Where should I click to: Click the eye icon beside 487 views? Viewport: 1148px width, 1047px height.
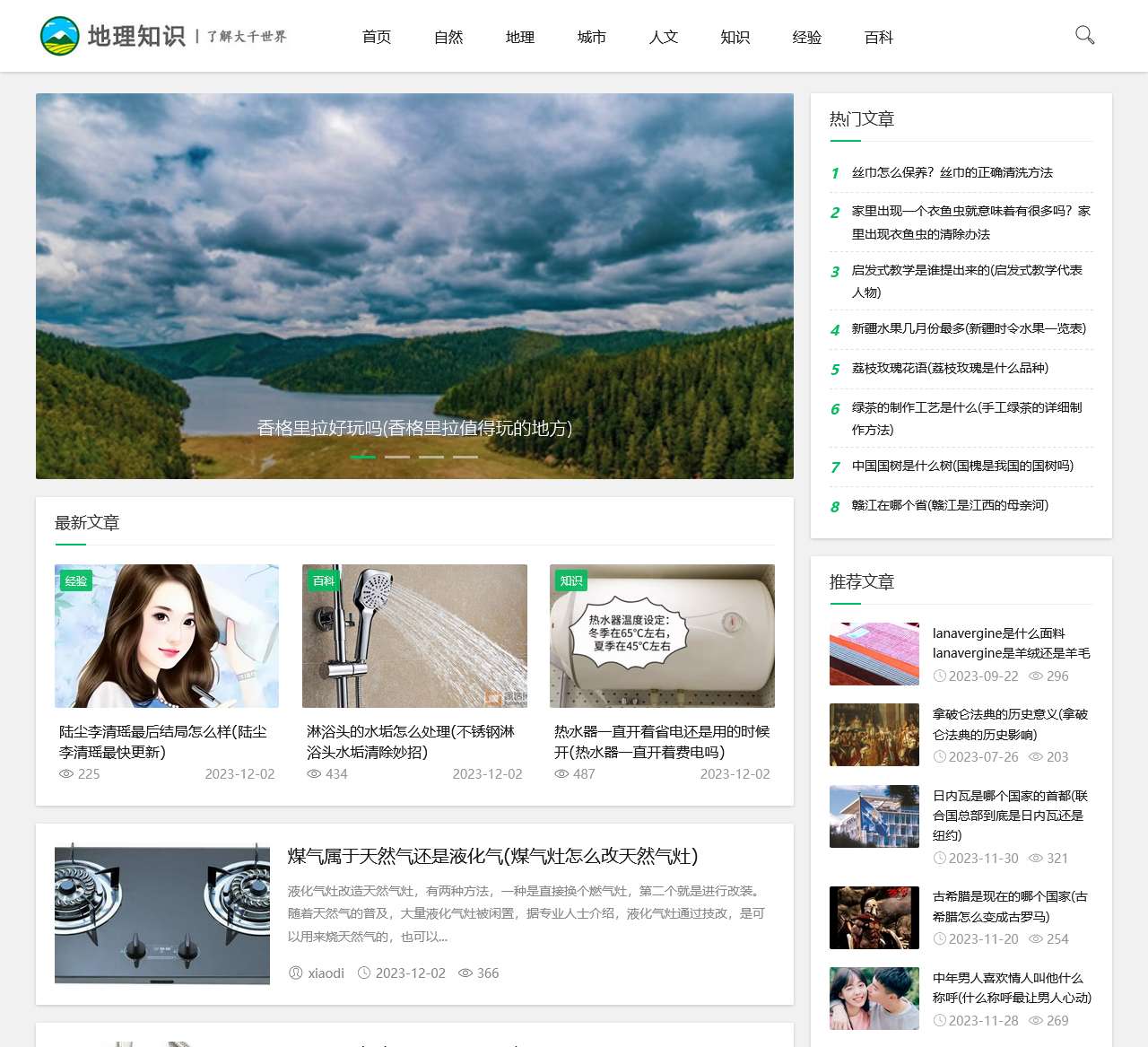tap(561, 773)
